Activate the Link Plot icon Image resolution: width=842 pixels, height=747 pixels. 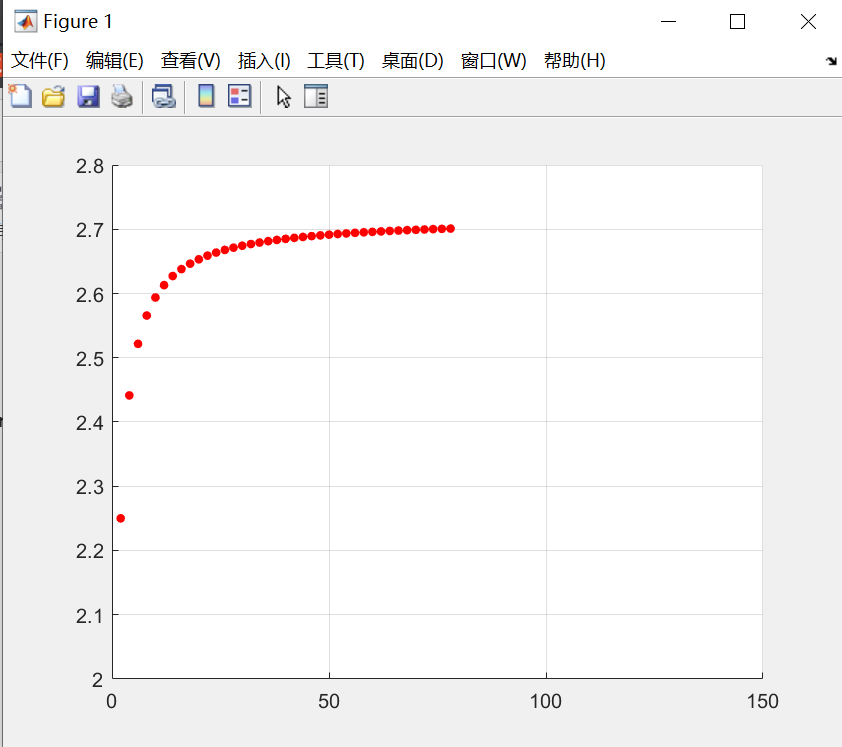tap(164, 96)
